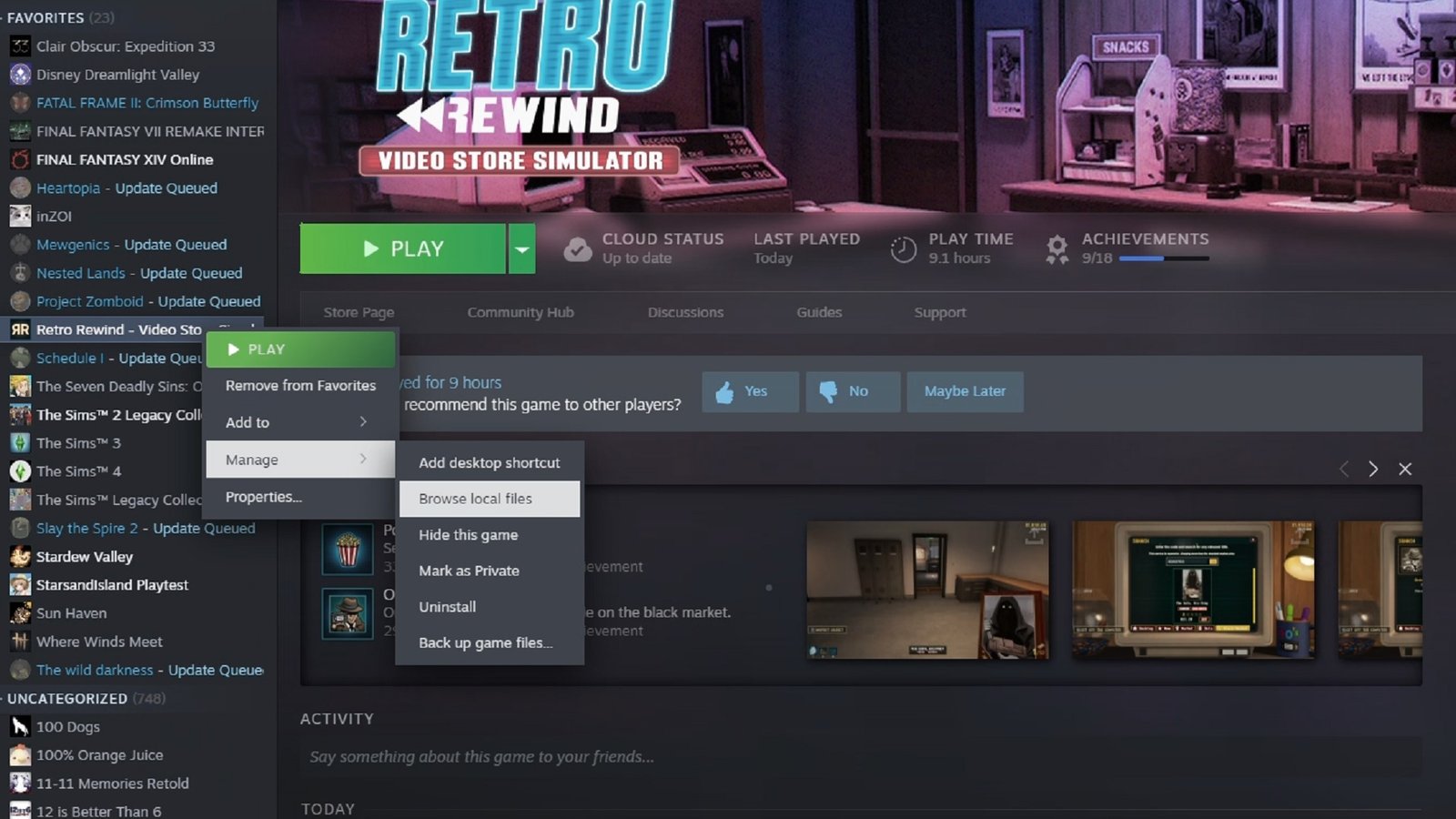
Task: Select Browse local files
Action: point(490,499)
